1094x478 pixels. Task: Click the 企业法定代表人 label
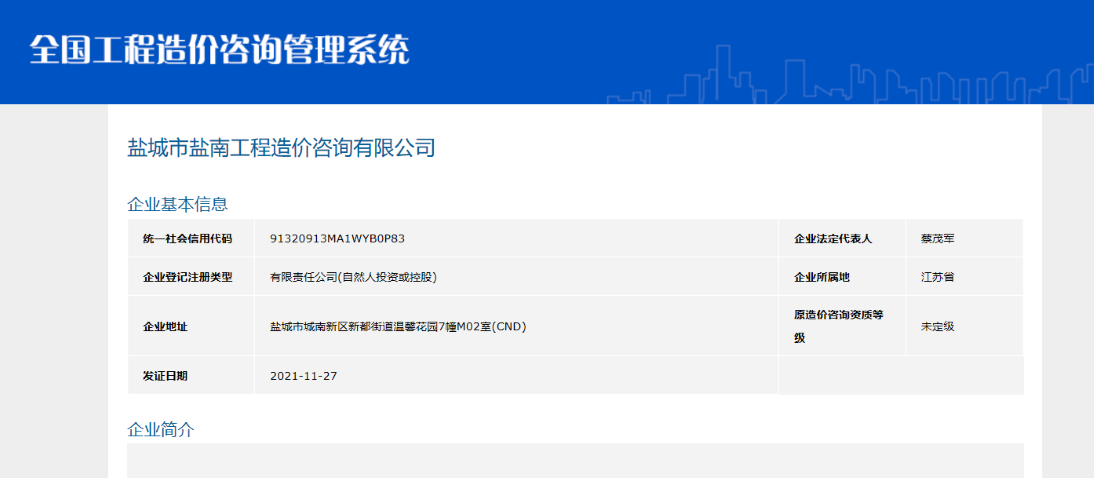(x=833, y=239)
